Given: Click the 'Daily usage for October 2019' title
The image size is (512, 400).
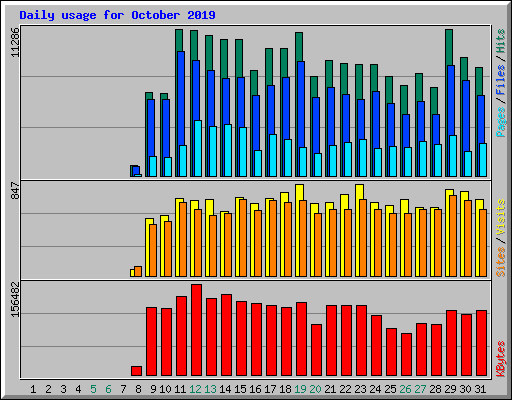Looking at the screenshot, I should click(117, 15).
